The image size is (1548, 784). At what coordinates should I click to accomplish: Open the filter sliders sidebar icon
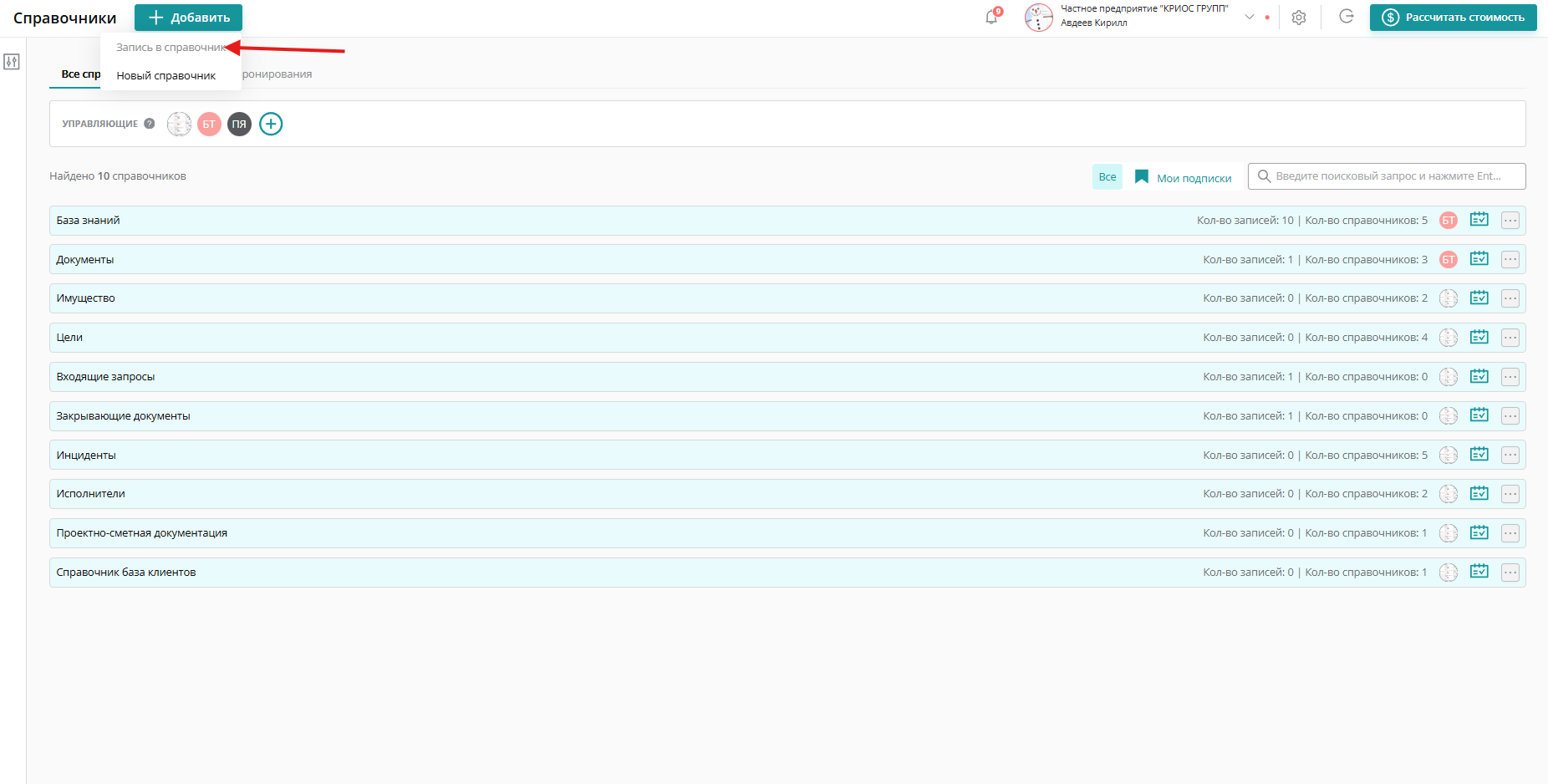point(12,62)
